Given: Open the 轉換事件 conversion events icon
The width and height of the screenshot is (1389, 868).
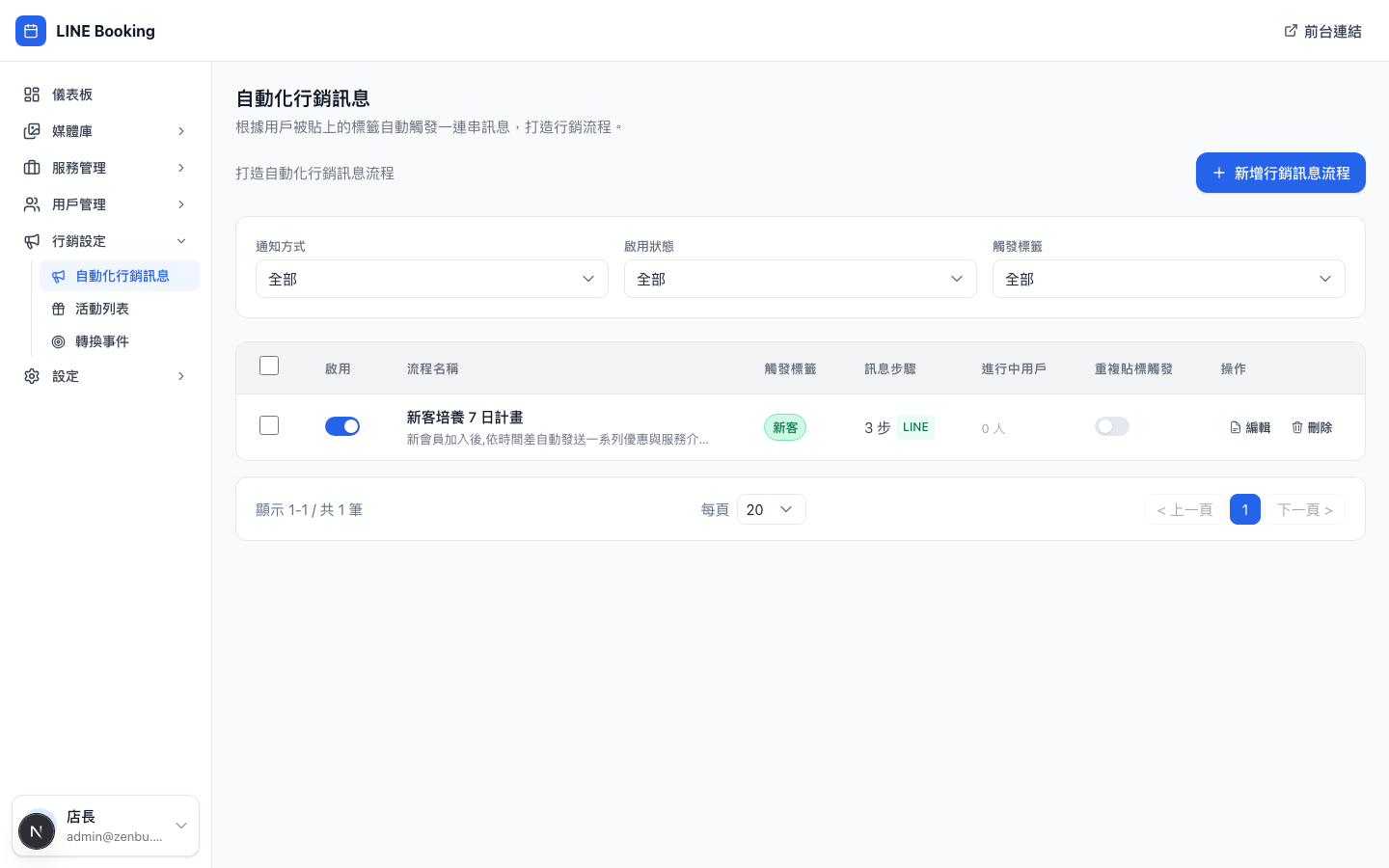Looking at the screenshot, I should pos(60,341).
